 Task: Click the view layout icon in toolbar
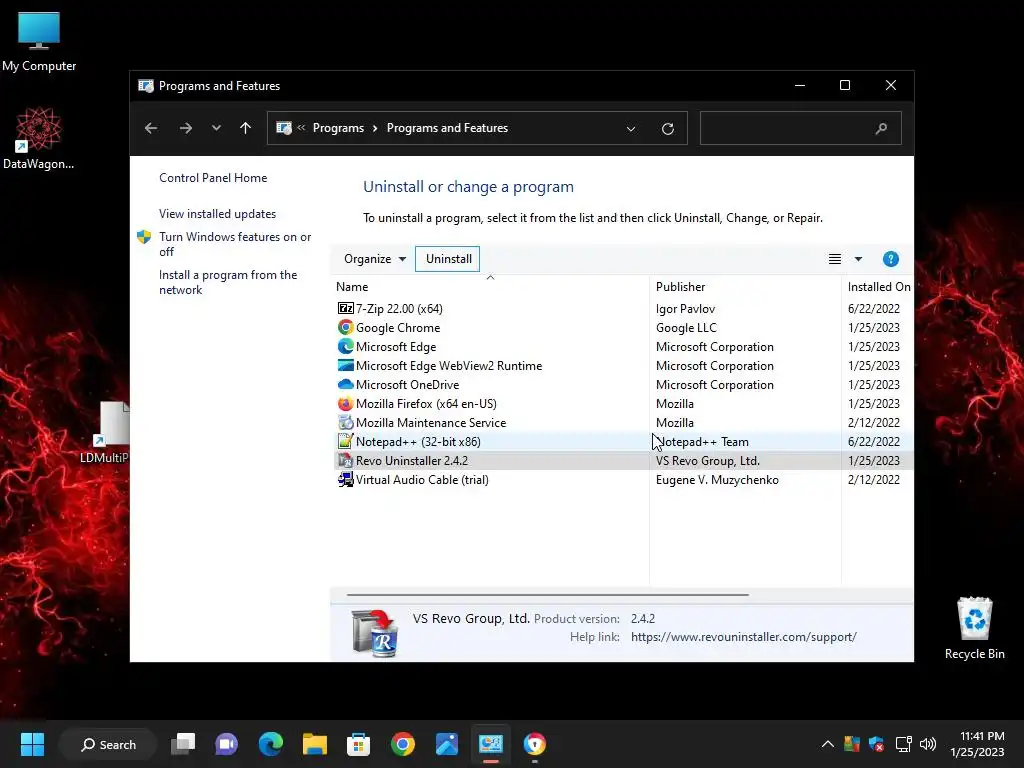[835, 259]
